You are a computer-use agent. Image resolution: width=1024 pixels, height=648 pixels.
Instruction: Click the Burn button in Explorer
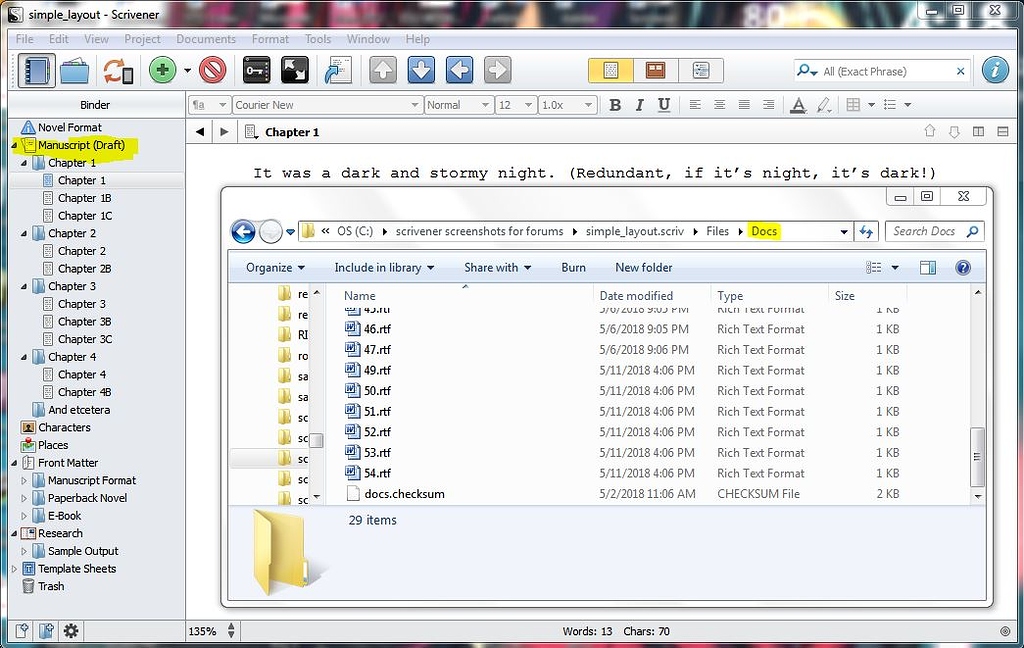pyautogui.click(x=573, y=267)
